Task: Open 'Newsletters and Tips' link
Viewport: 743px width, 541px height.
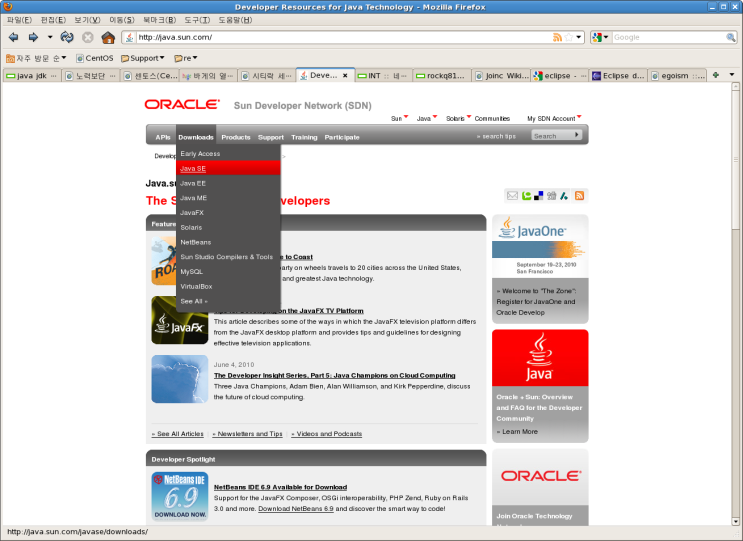Action: pos(247,433)
